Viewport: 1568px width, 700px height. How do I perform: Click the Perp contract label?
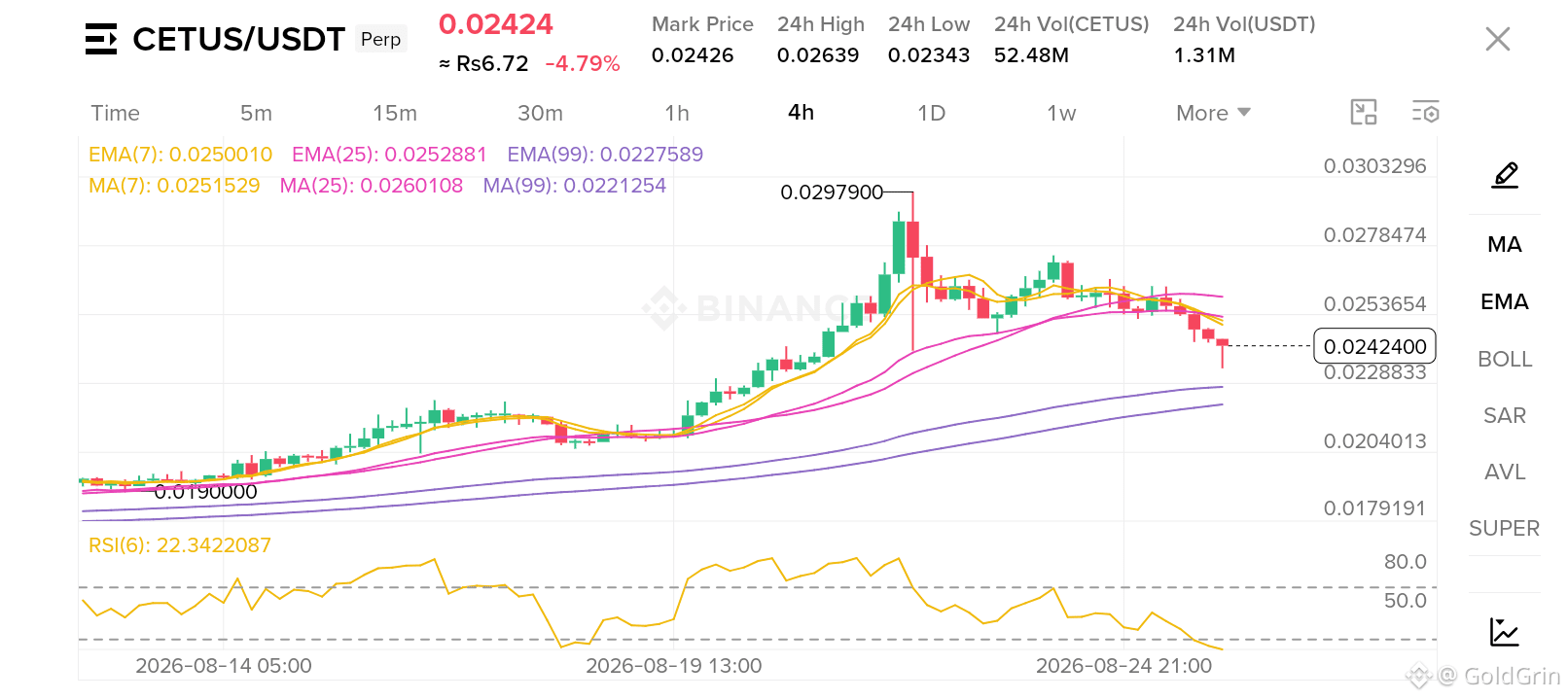pos(380,39)
